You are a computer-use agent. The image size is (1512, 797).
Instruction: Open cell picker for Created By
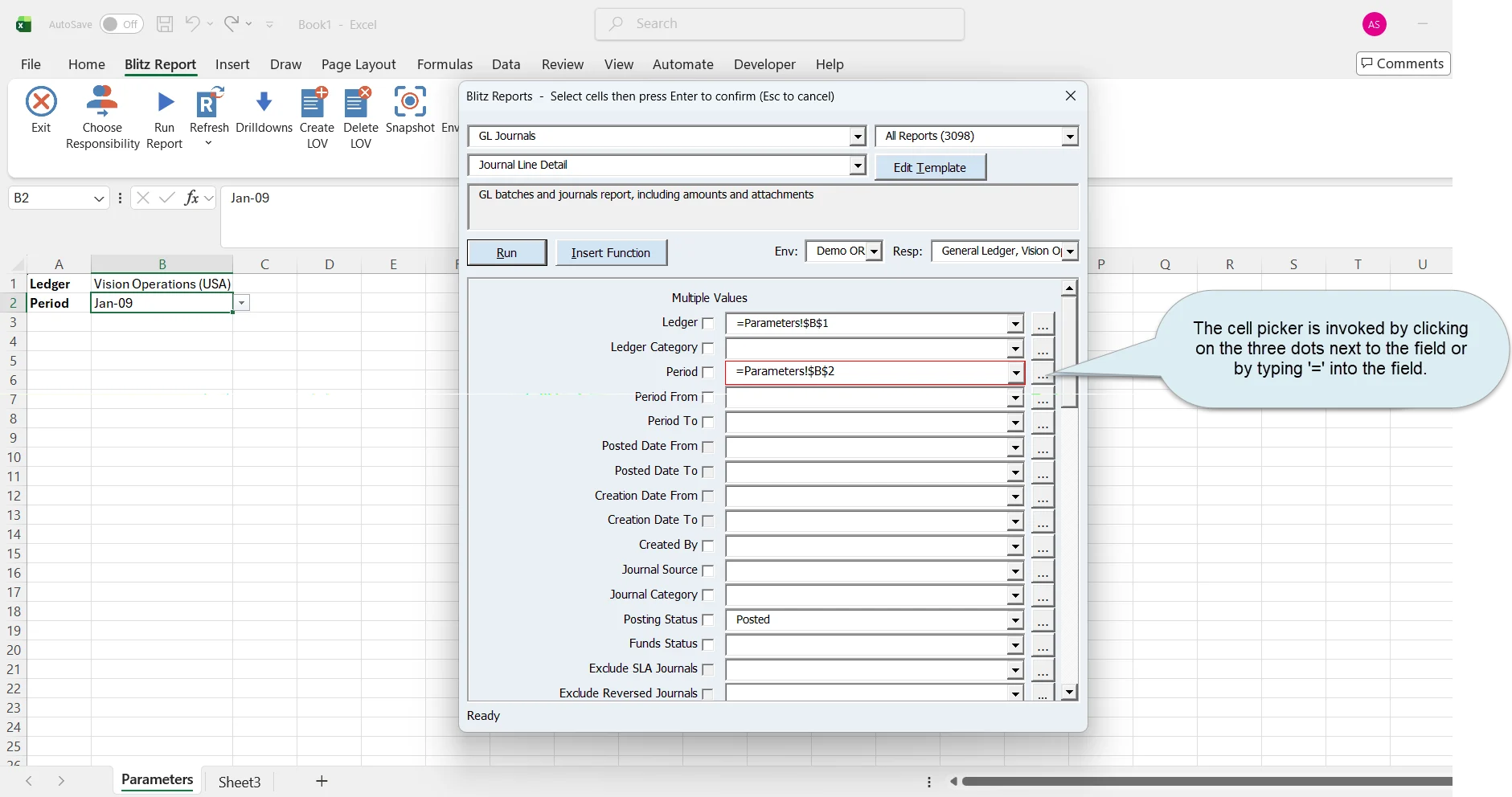(1043, 546)
